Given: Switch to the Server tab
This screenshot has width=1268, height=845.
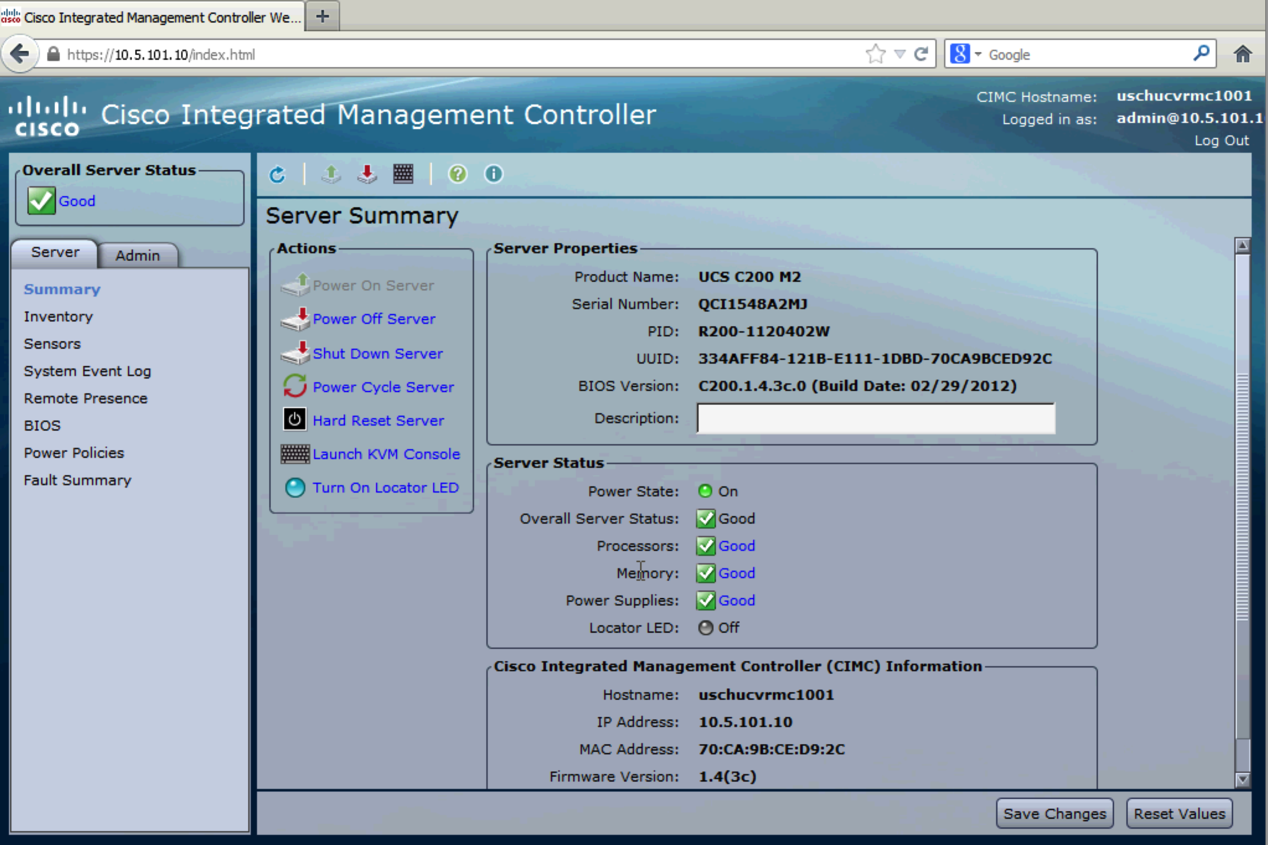Looking at the screenshot, I should pyautogui.click(x=55, y=253).
